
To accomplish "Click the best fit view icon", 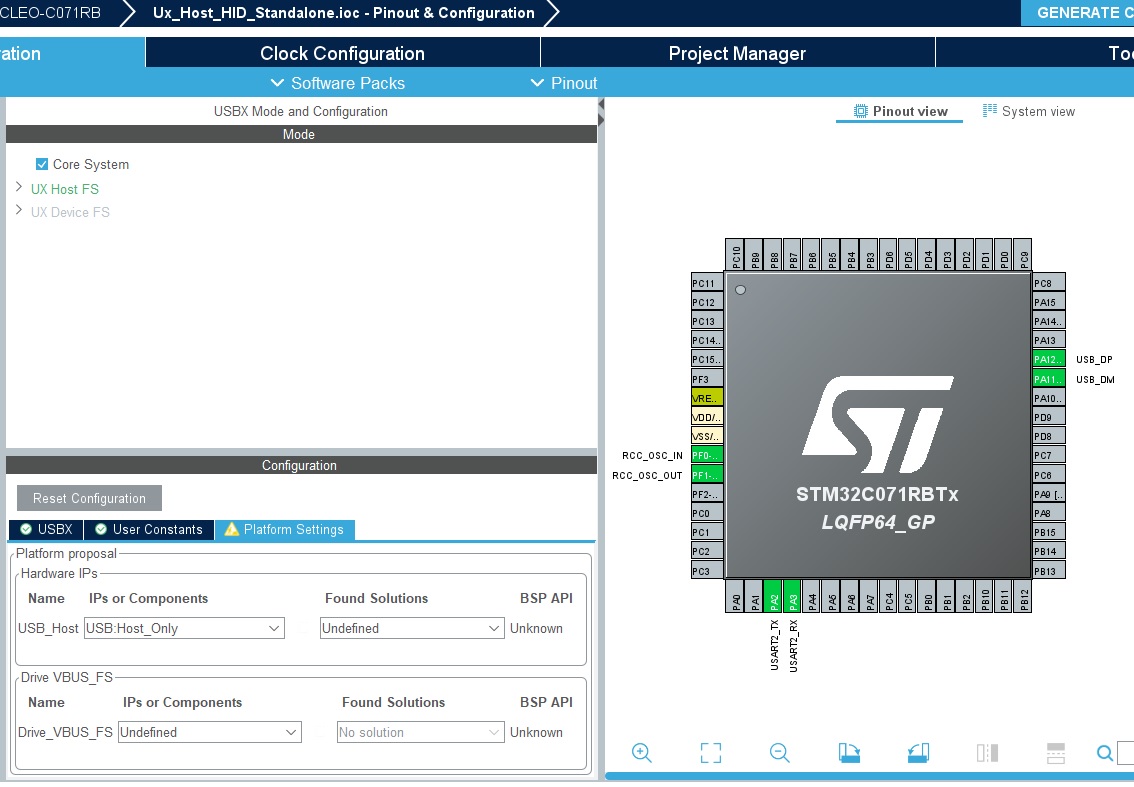I will (x=710, y=753).
